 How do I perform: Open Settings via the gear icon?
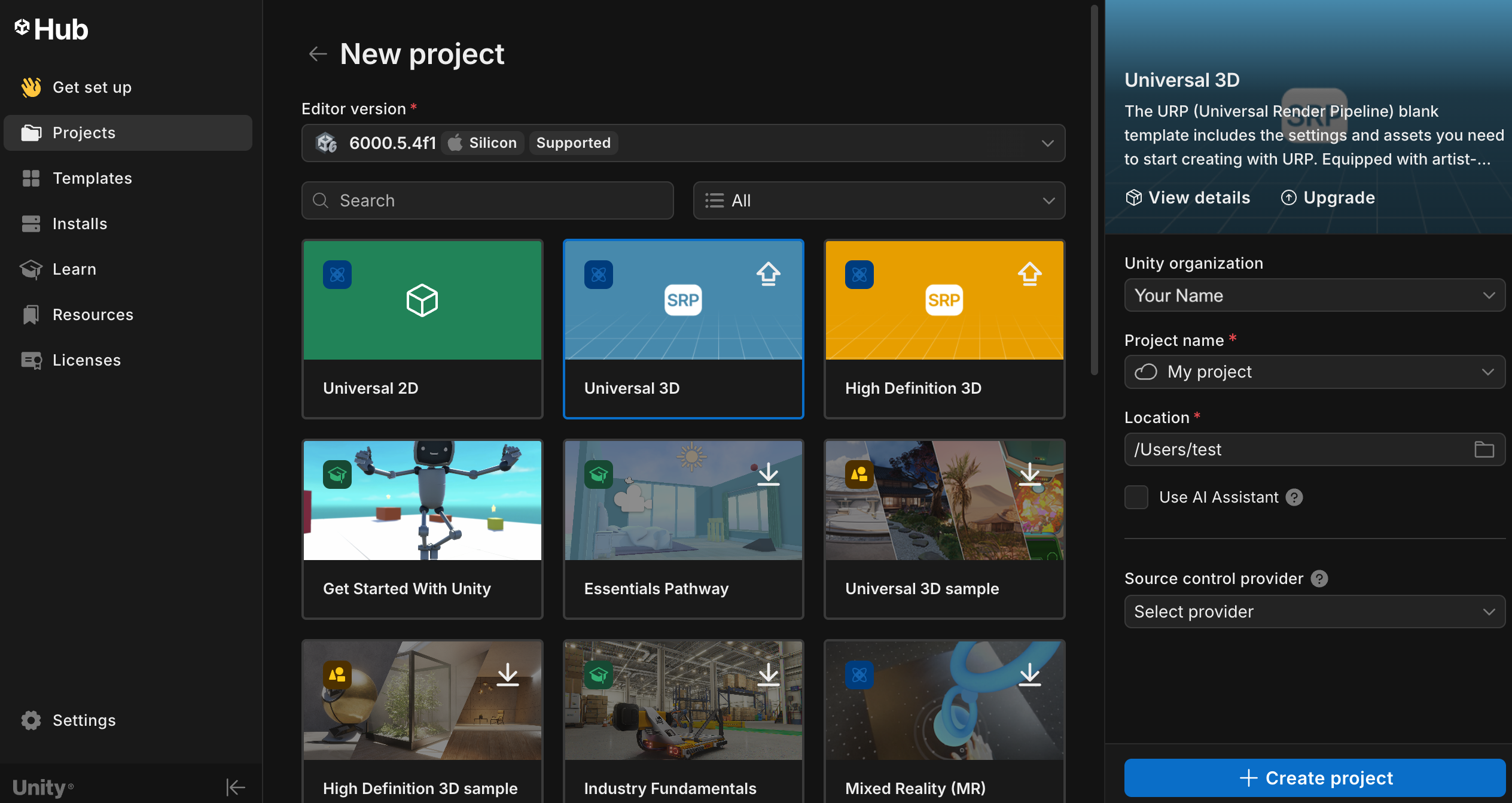coord(31,720)
